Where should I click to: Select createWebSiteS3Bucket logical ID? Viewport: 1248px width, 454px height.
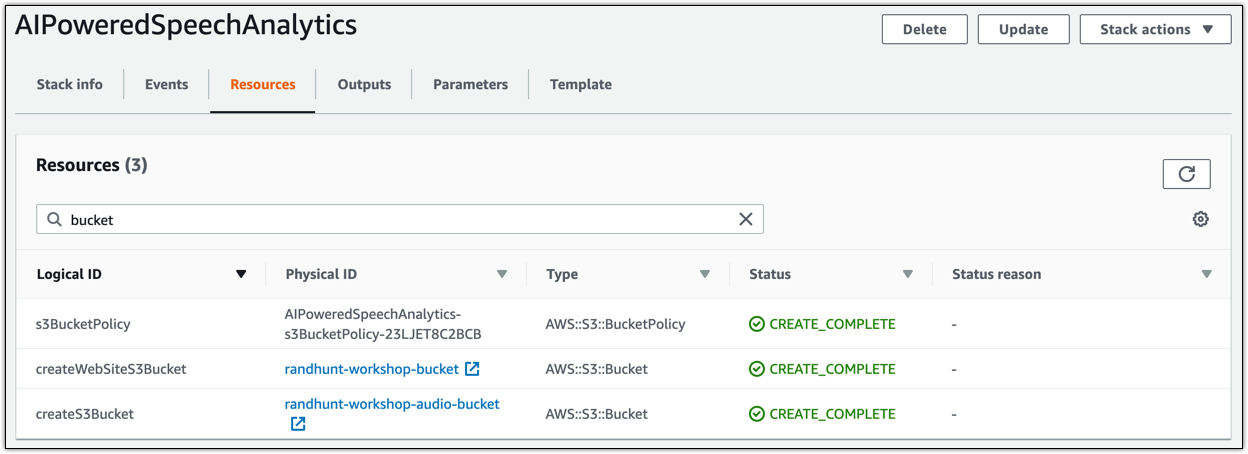point(111,369)
